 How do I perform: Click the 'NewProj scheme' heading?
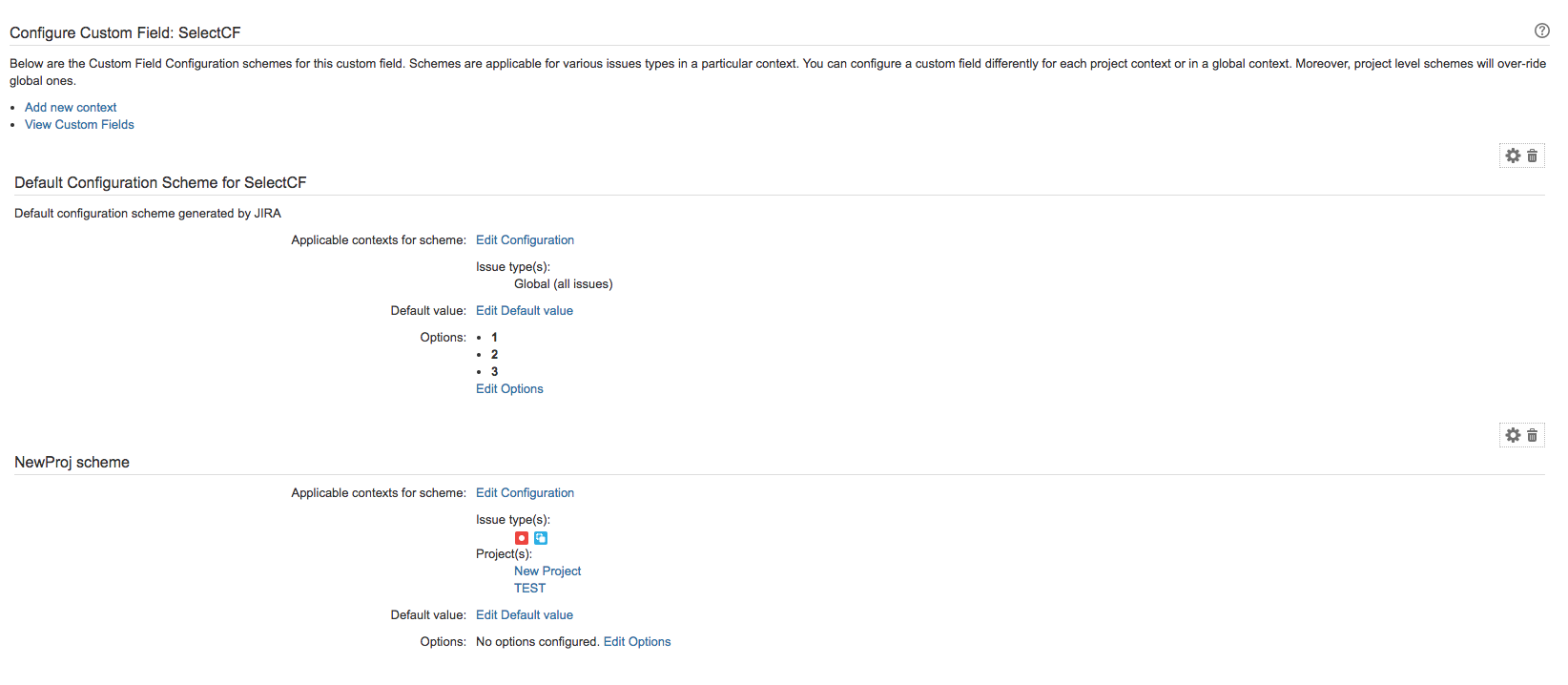click(x=72, y=463)
